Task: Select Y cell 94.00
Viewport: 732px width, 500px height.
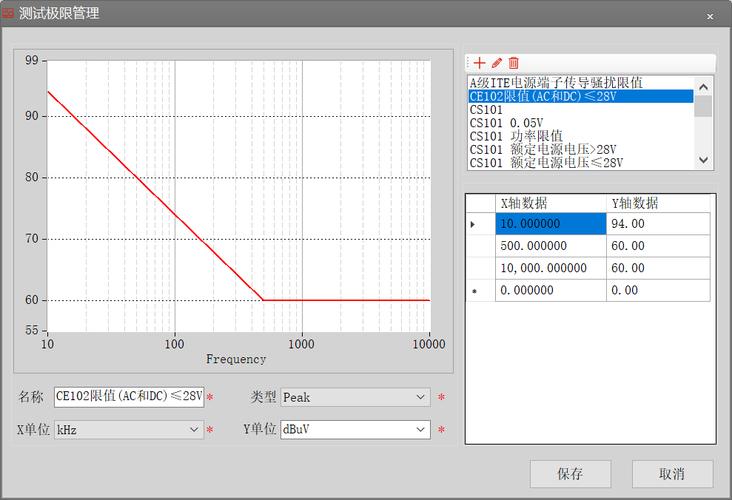Action: [658, 224]
